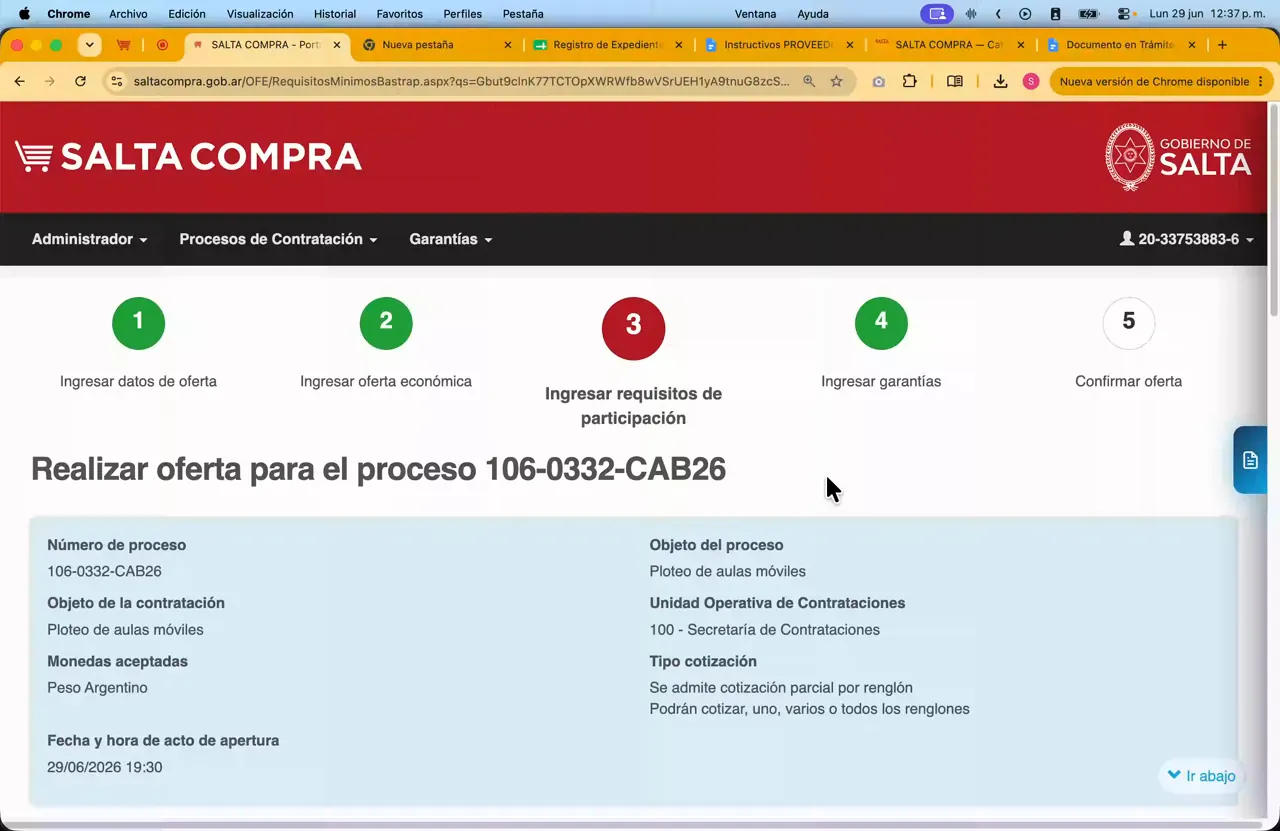Open macOS Control Center icon
Viewport: 1280px width, 831px height.
click(x=1124, y=14)
